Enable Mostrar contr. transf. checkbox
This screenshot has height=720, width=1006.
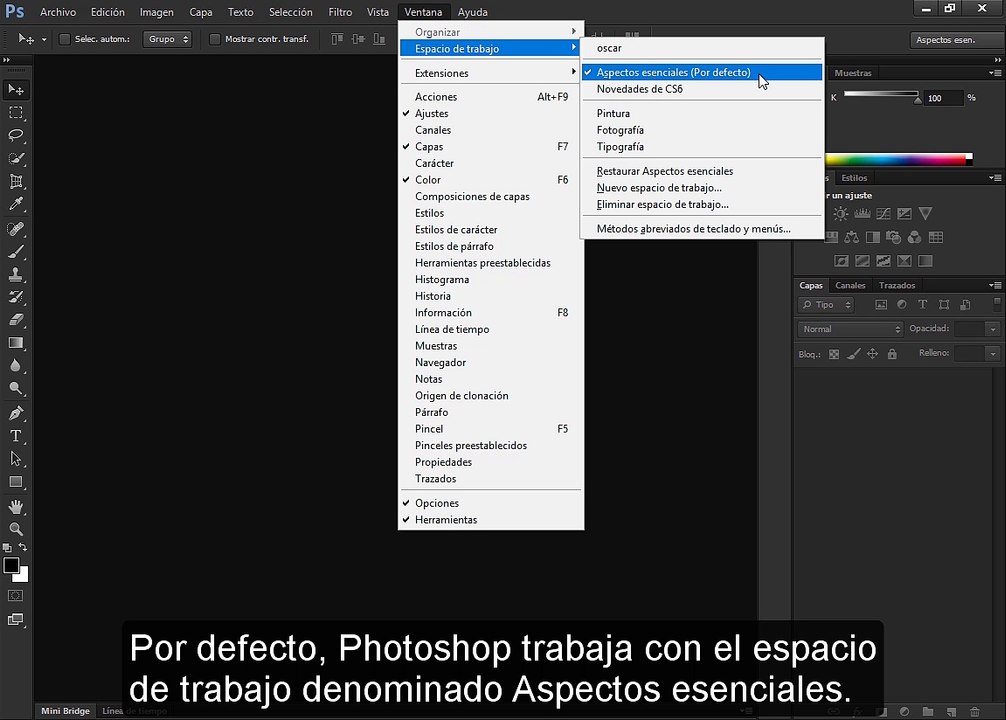215,39
